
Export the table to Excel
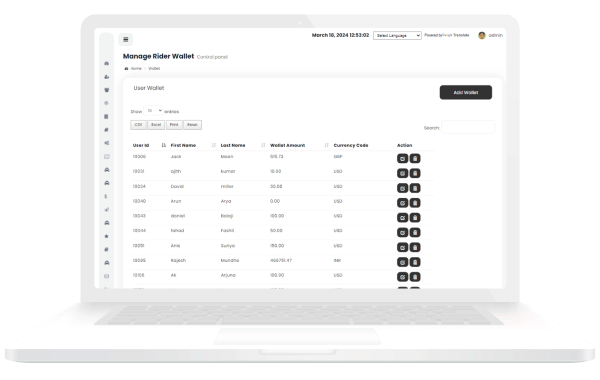point(156,125)
